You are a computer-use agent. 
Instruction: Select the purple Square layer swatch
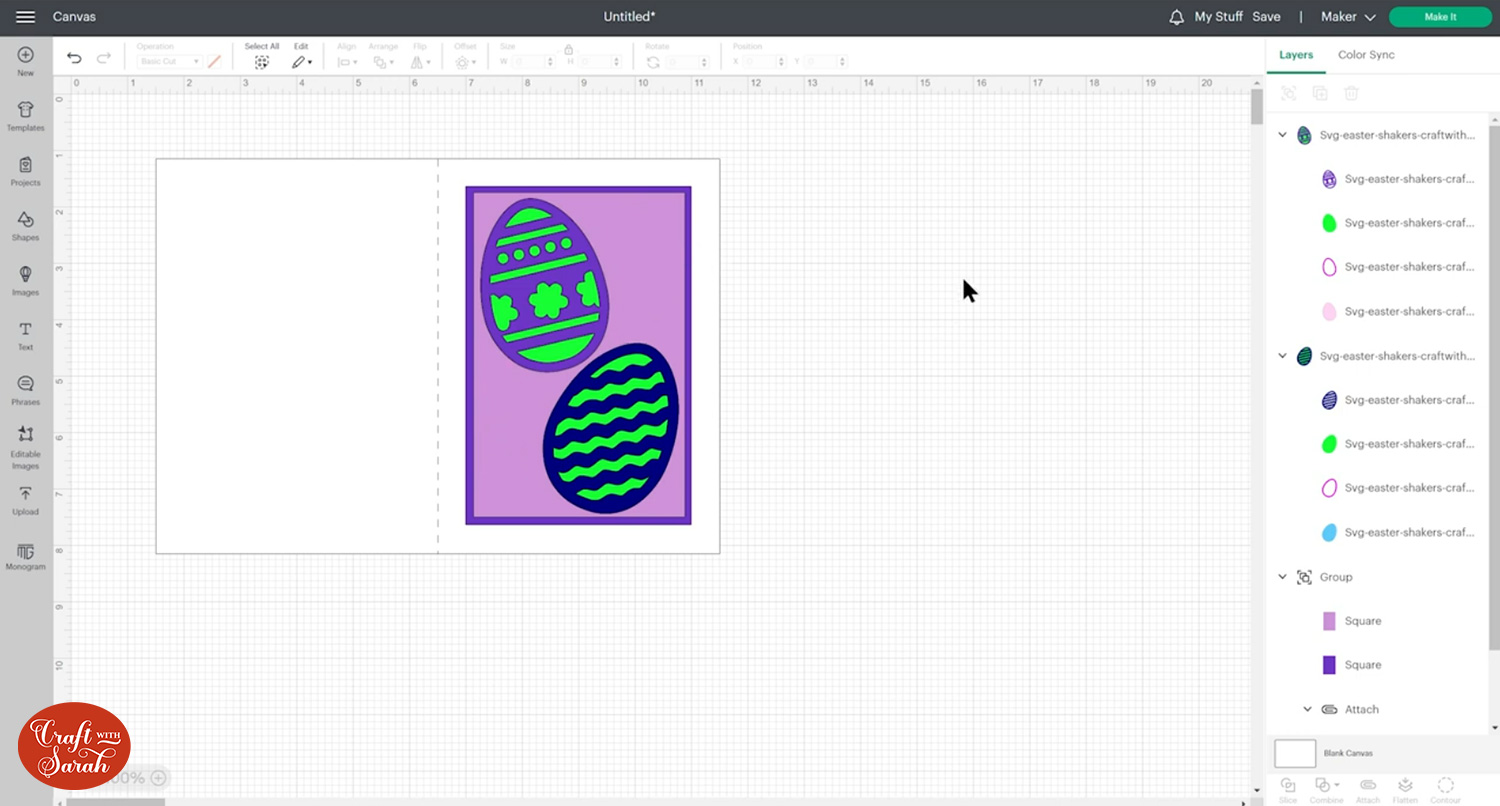click(1329, 665)
